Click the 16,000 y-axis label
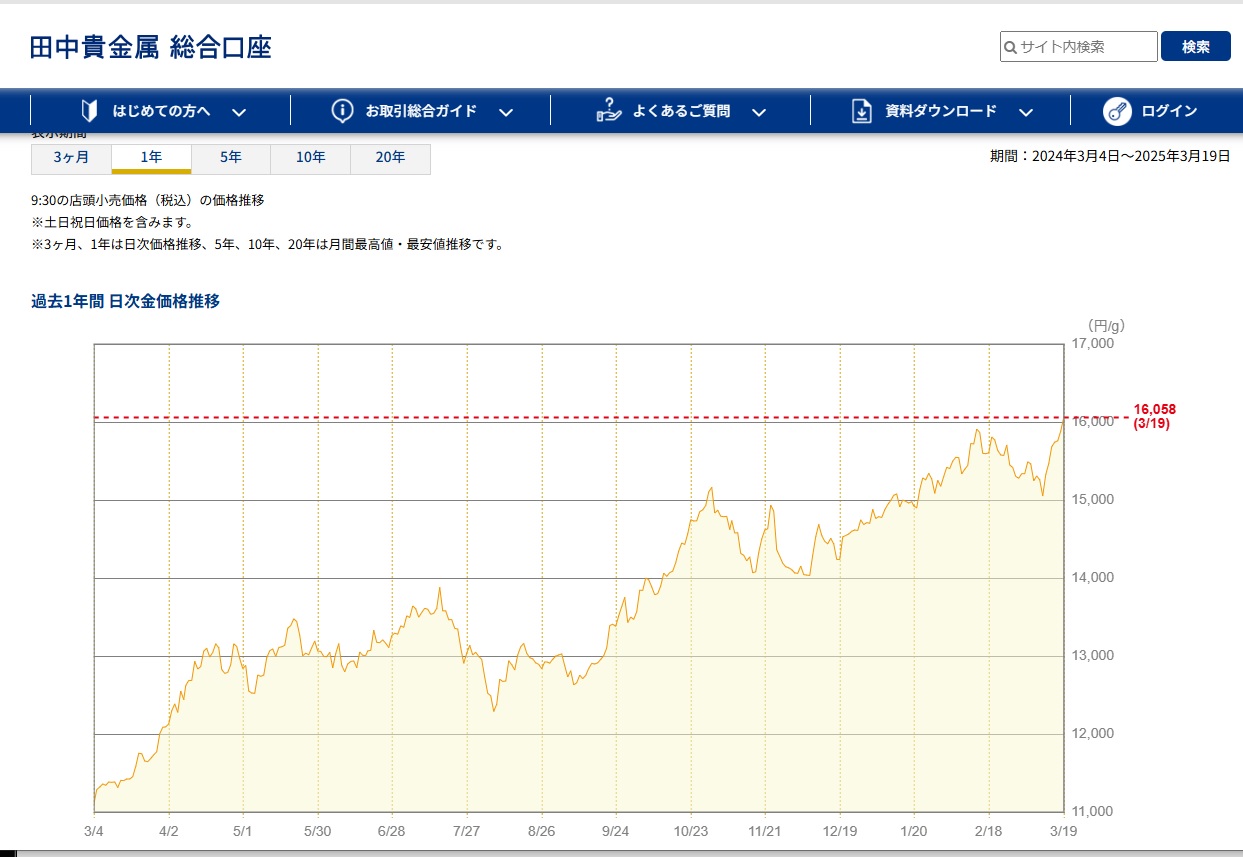 [x=1092, y=422]
